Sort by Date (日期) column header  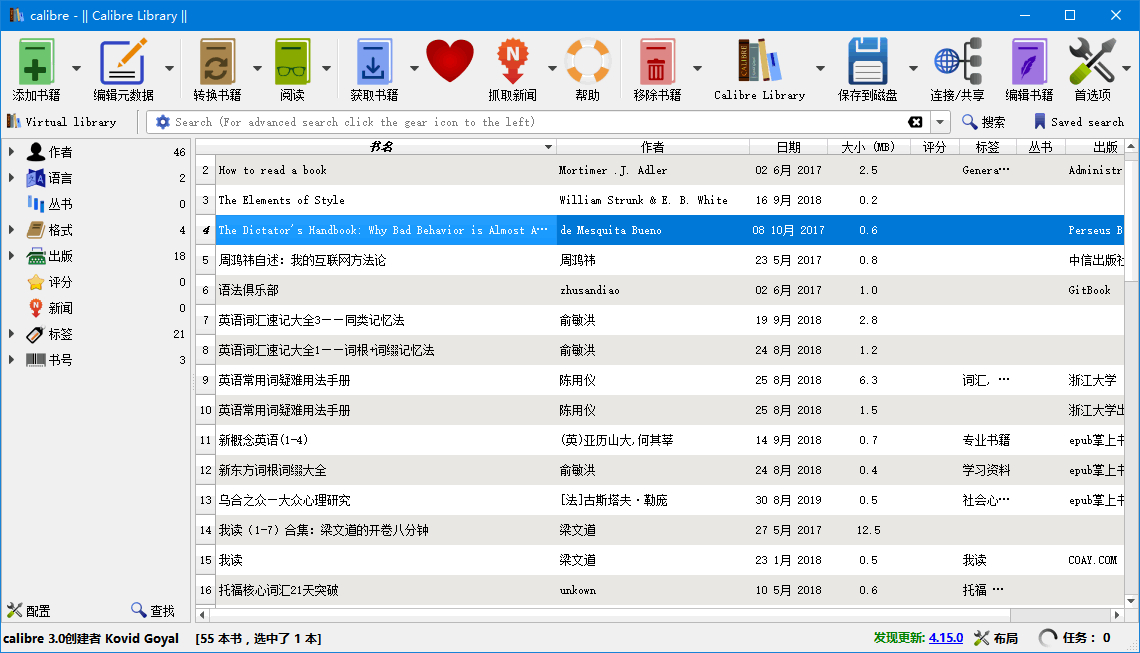click(x=788, y=147)
